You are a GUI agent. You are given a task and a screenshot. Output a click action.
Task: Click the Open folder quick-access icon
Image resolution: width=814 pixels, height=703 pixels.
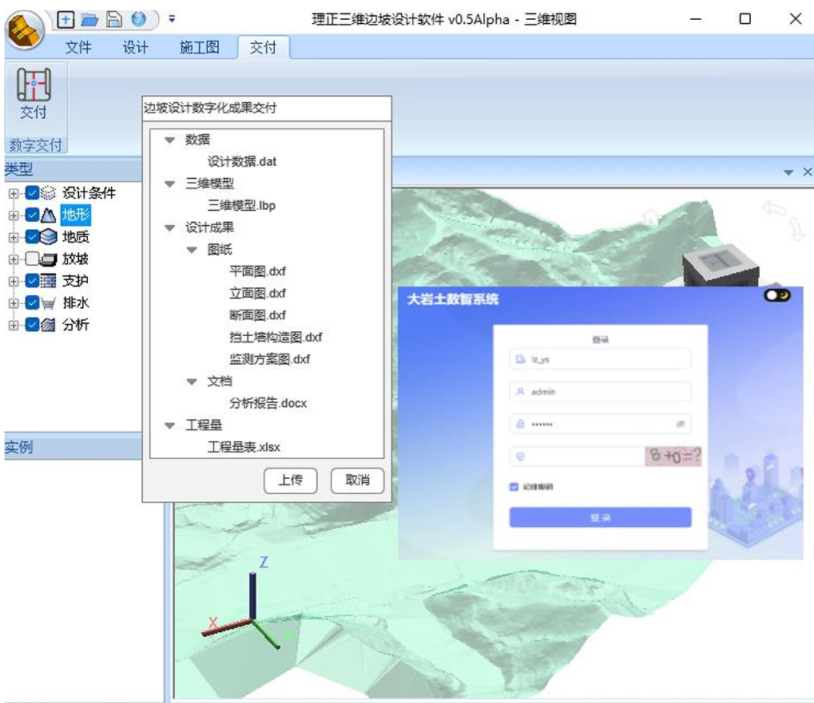90,18
